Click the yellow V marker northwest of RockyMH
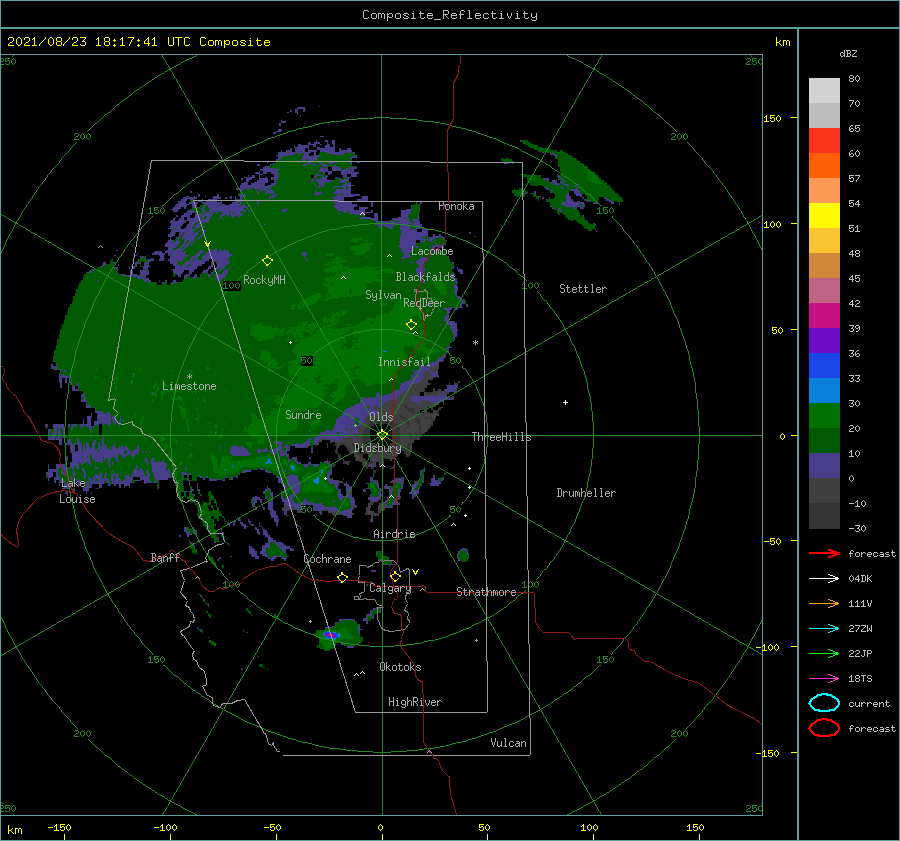This screenshot has width=900, height=841. tap(208, 245)
